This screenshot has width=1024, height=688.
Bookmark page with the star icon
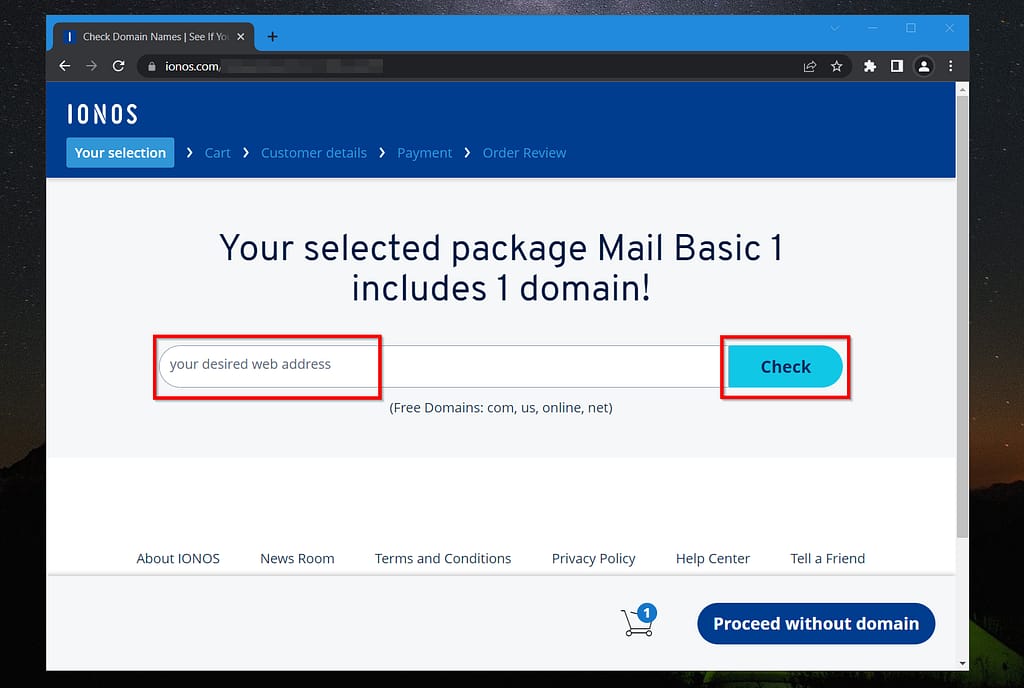(x=837, y=66)
